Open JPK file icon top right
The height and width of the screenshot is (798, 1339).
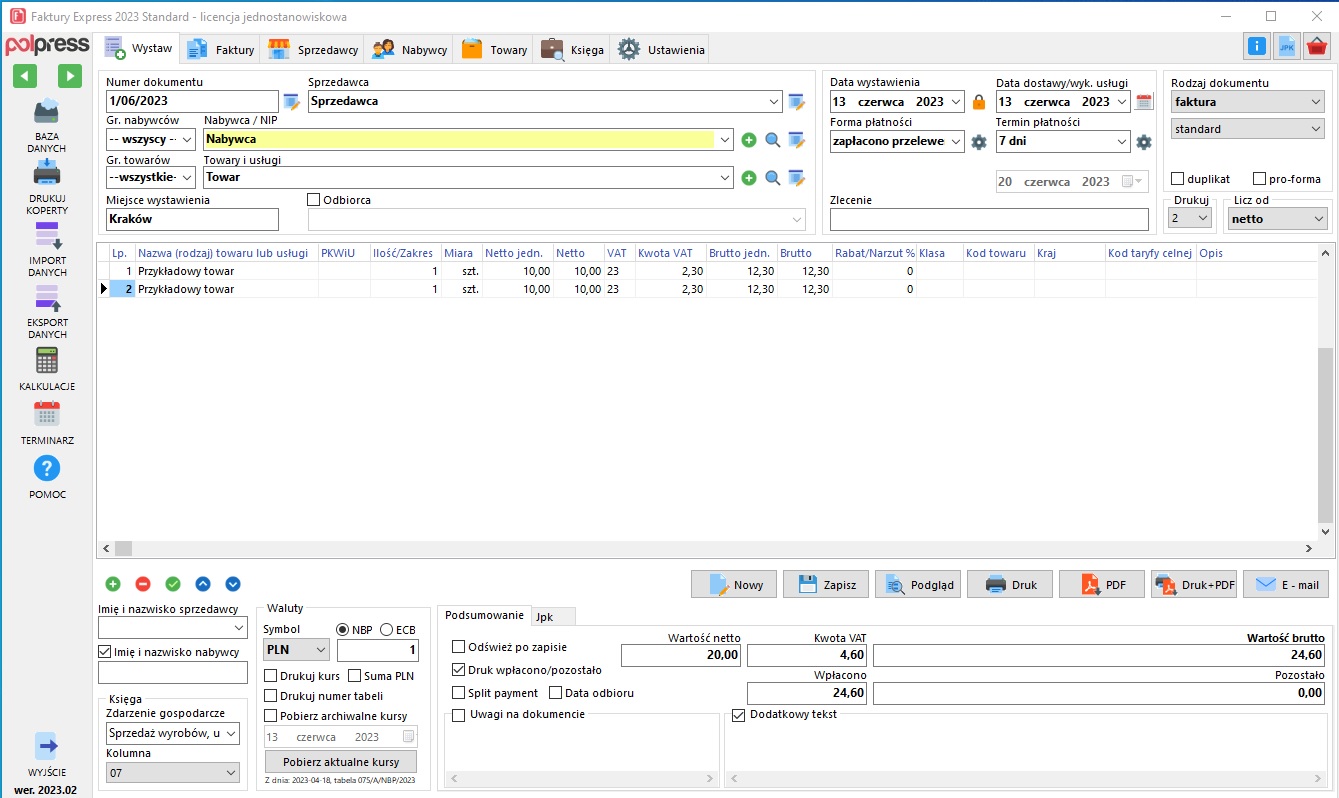[1287, 46]
